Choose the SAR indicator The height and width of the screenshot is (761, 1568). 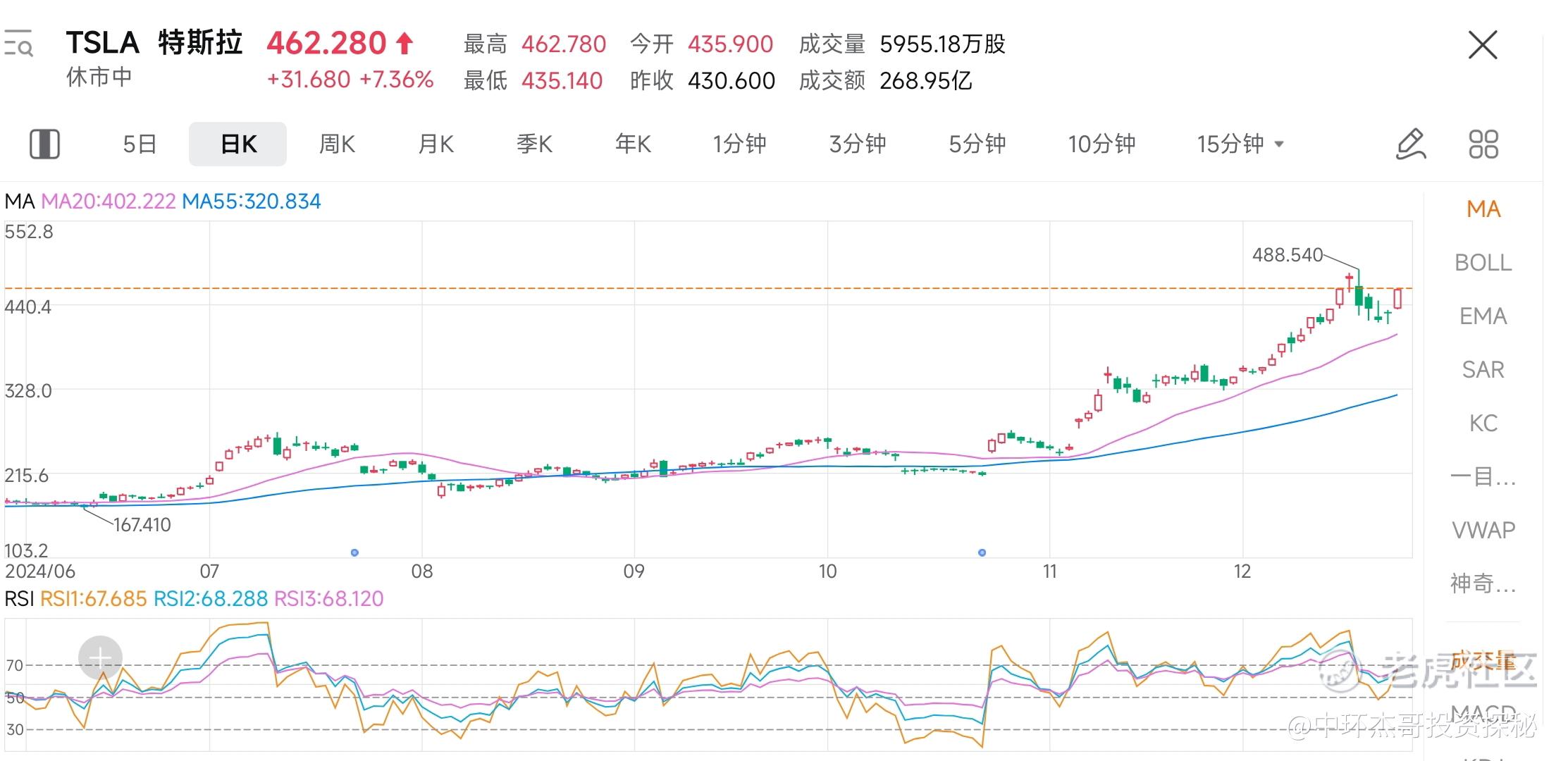(1483, 370)
